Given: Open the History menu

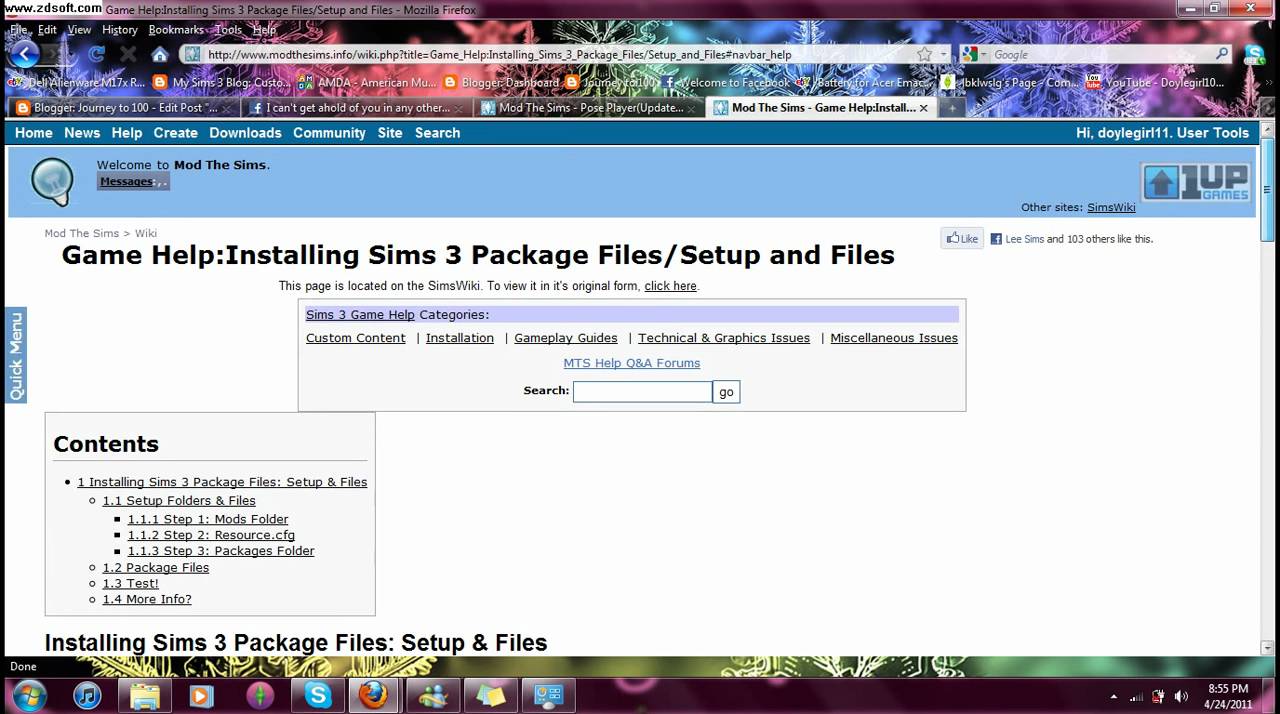Looking at the screenshot, I should (120, 30).
